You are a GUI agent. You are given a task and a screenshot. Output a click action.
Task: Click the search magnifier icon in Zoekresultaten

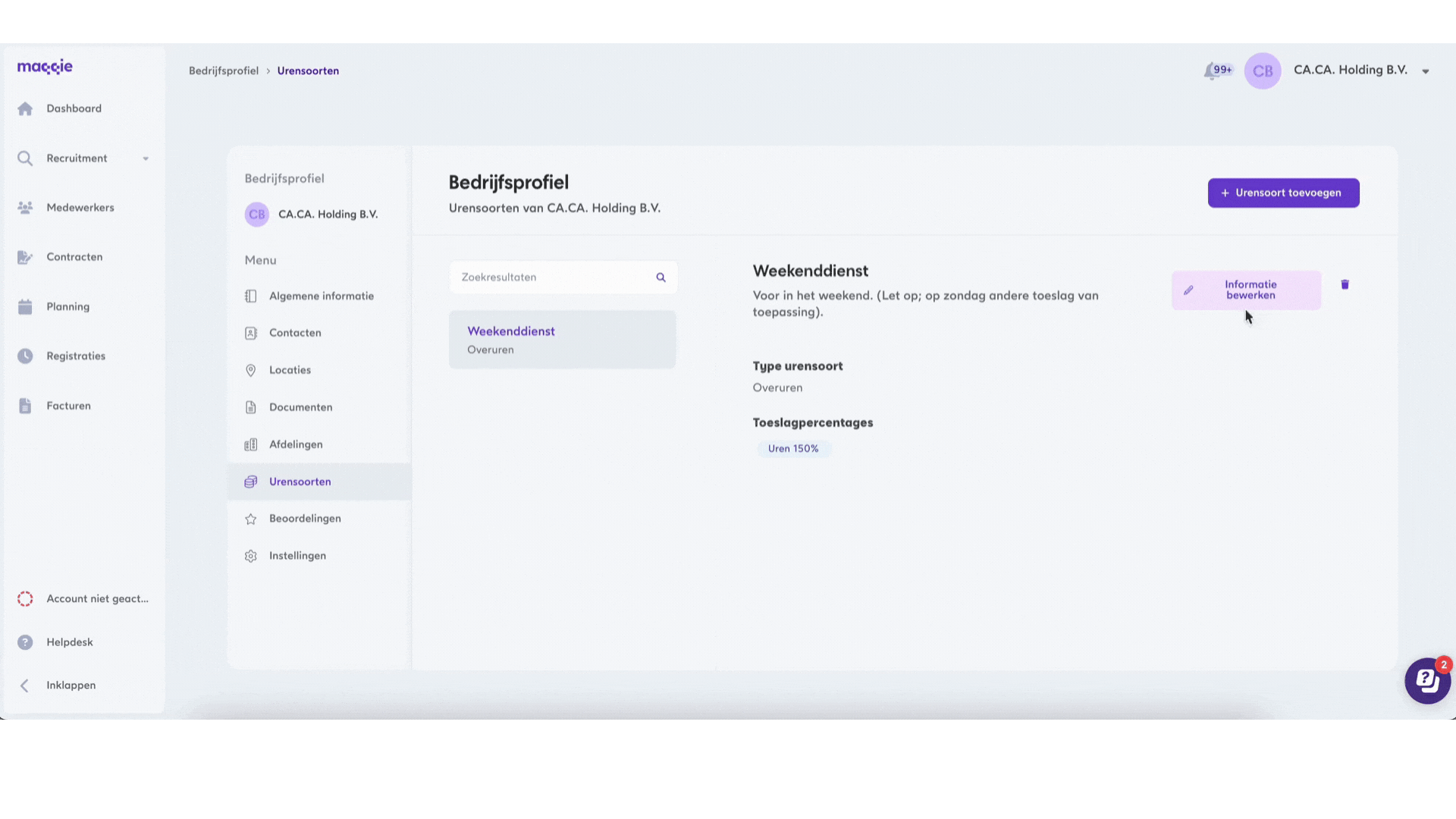click(x=661, y=278)
